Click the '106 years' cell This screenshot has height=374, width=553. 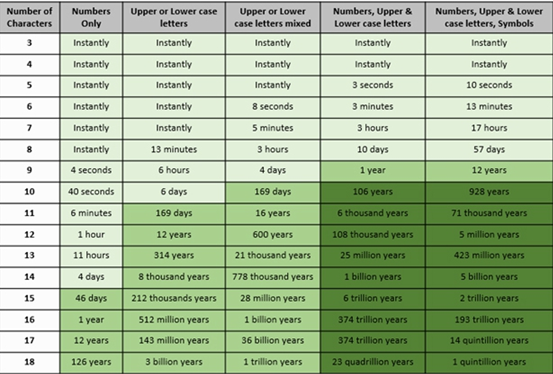pos(373,192)
